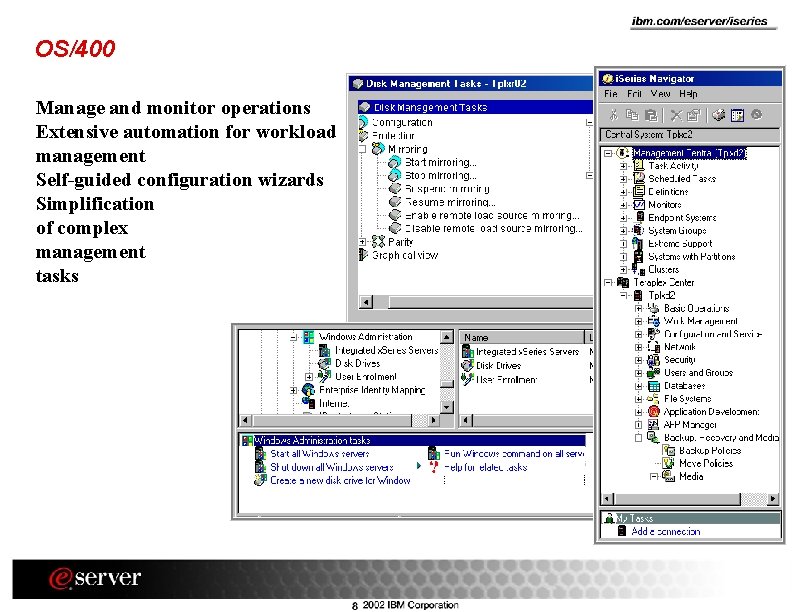
Task: Open the Help menu in iSeries Navigator
Action: tap(688, 94)
